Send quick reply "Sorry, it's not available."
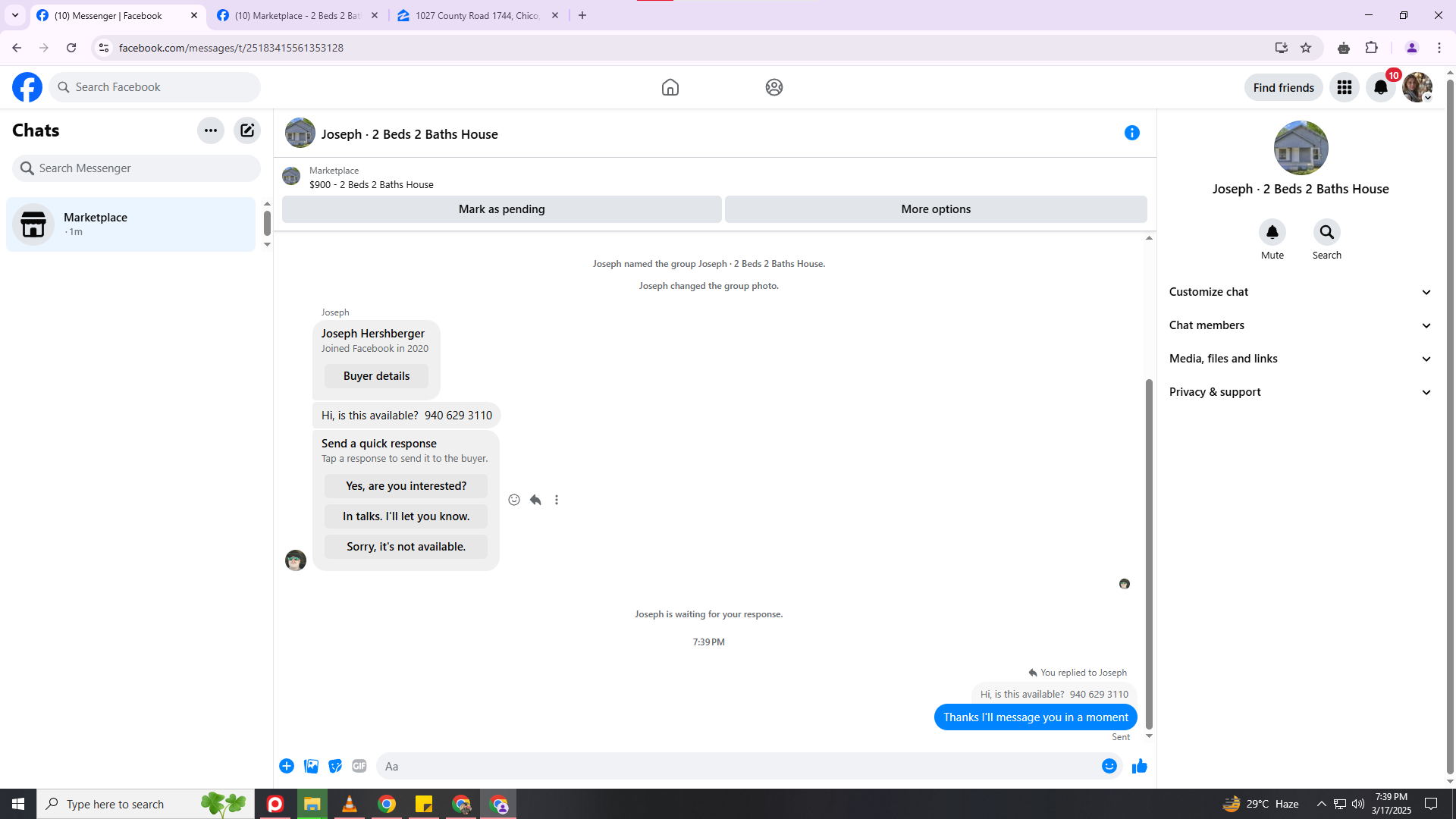The height and width of the screenshot is (819, 1456). [x=406, y=547]
